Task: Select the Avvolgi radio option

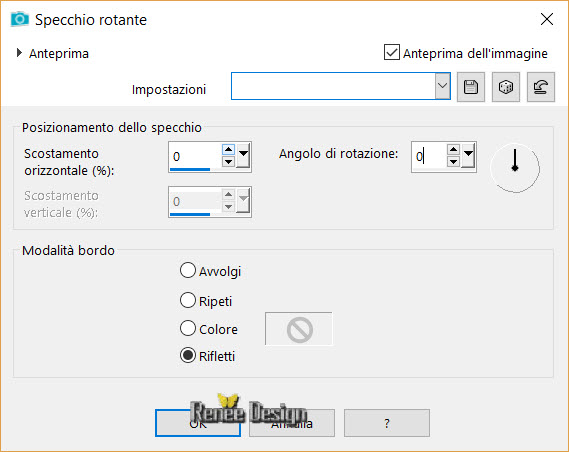Action: pyautogui.click(x=188, y=271)
